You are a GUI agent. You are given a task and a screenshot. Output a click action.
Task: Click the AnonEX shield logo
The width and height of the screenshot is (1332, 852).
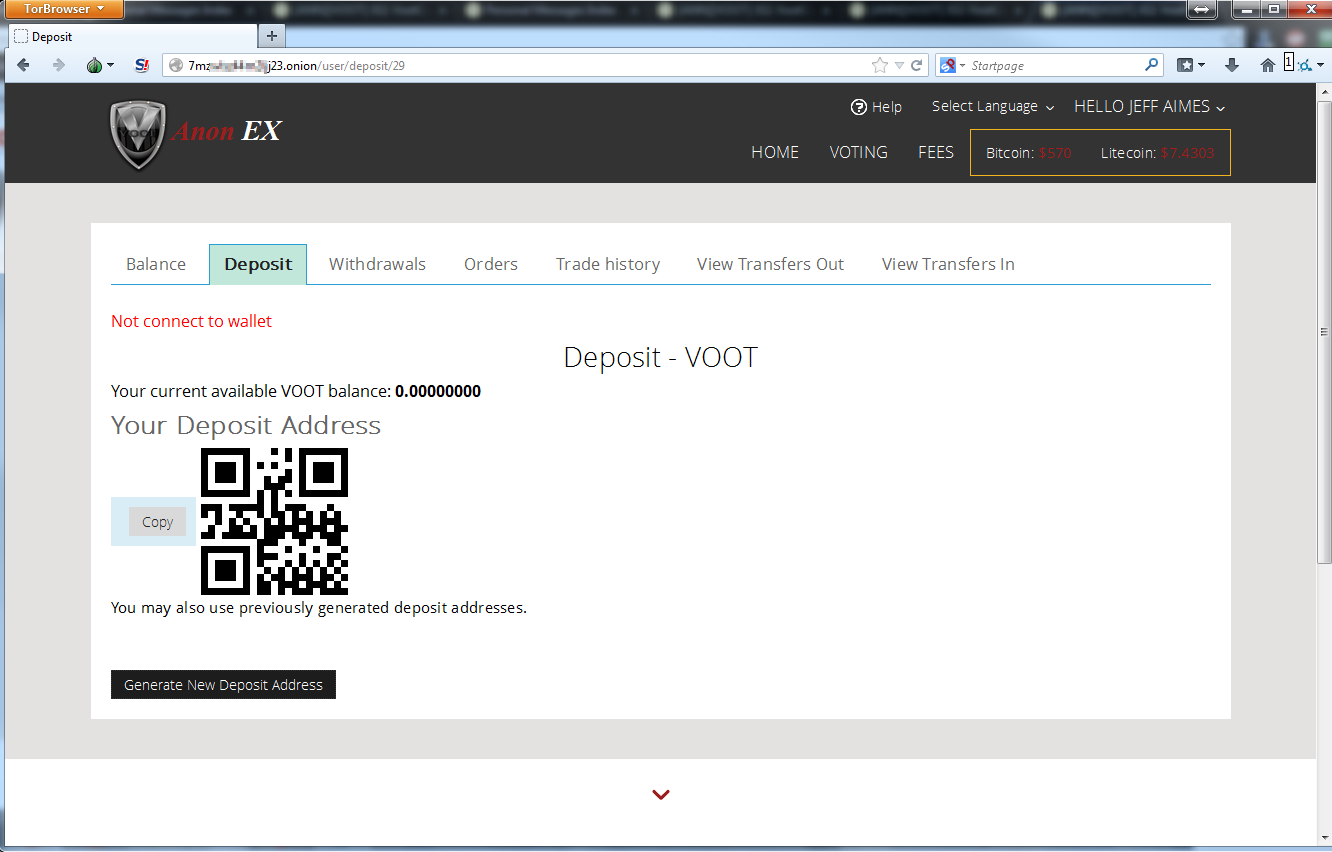137,135
